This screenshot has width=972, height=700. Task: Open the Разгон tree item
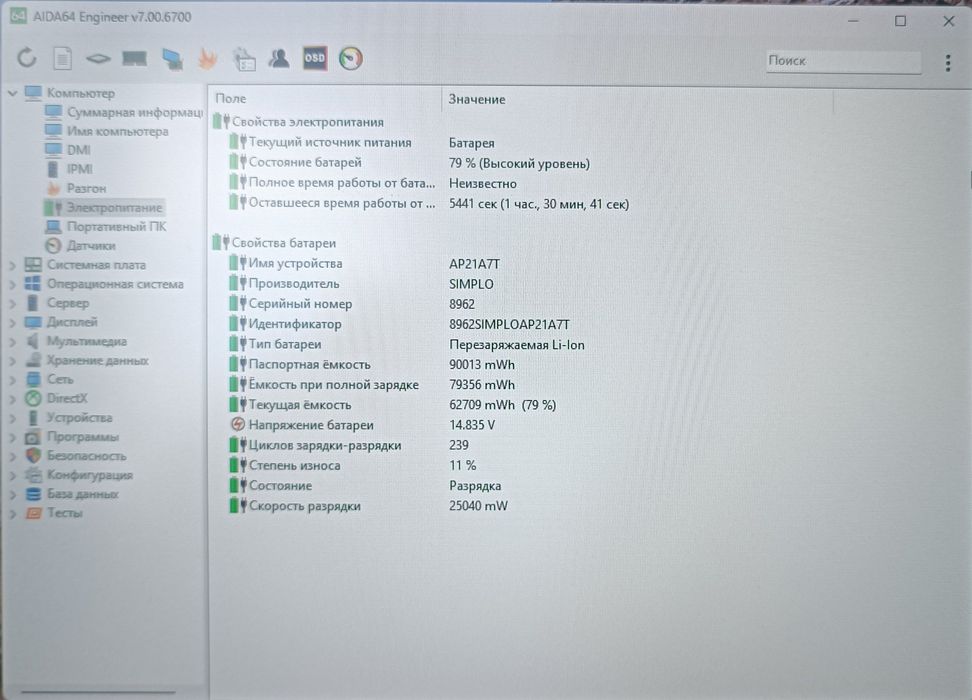(x=76, y=188)
